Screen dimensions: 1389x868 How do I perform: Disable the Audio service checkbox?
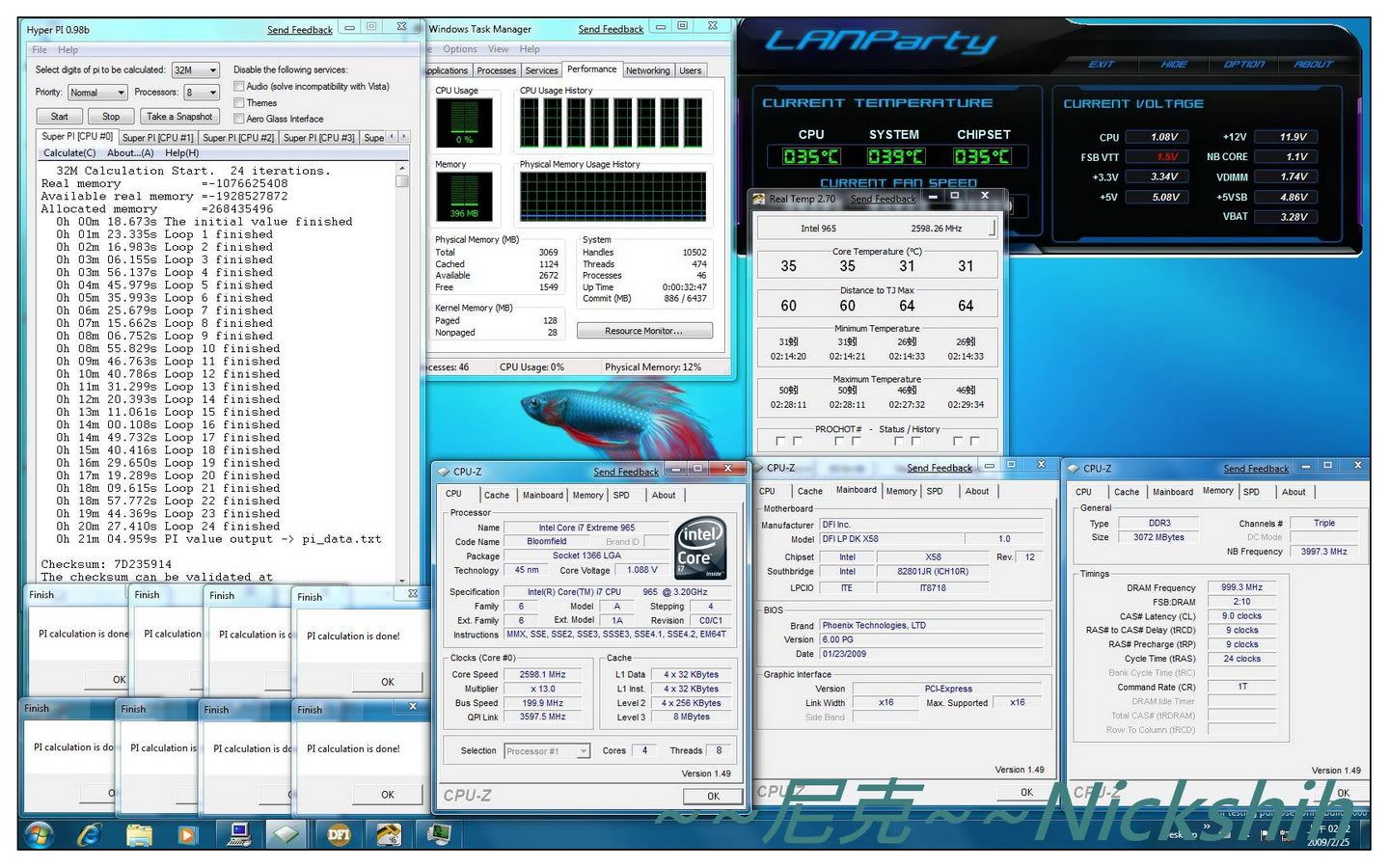[x=238, y=86]
